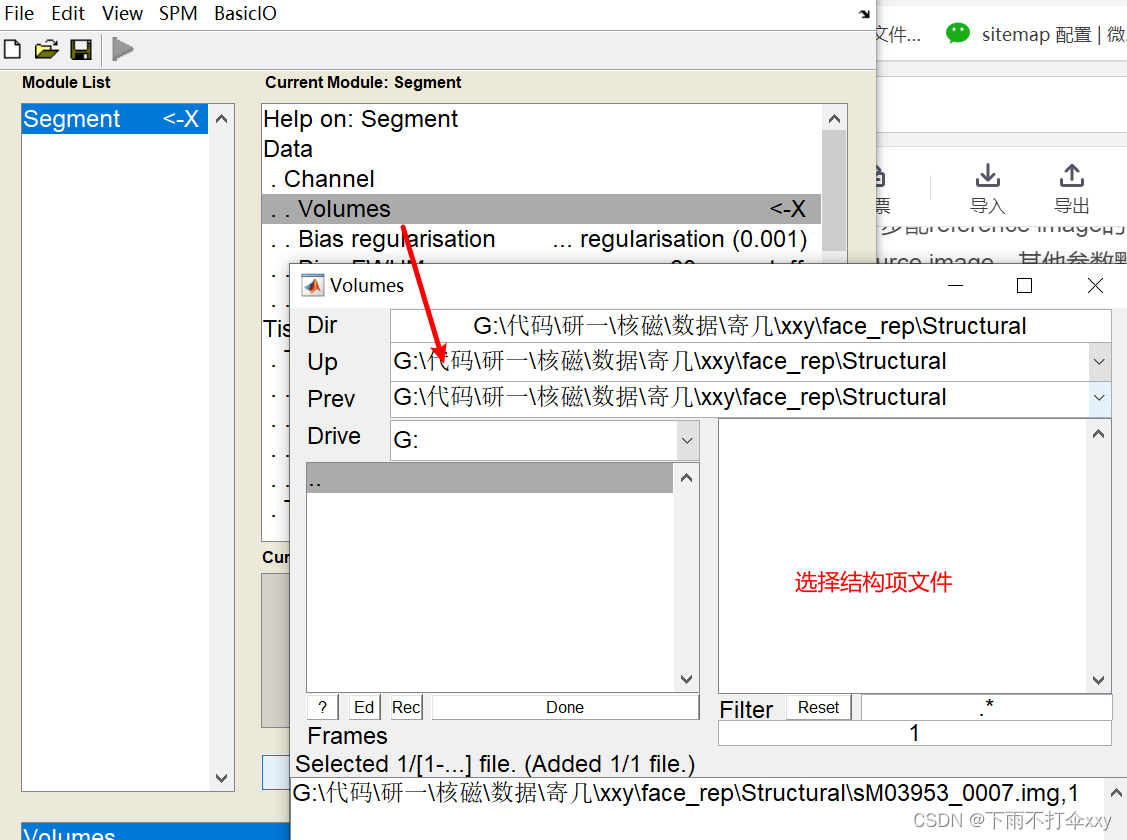Screen dimensions: 1127x840
Task: Click the Module List scroll down arrow
Action: (221, 778)
